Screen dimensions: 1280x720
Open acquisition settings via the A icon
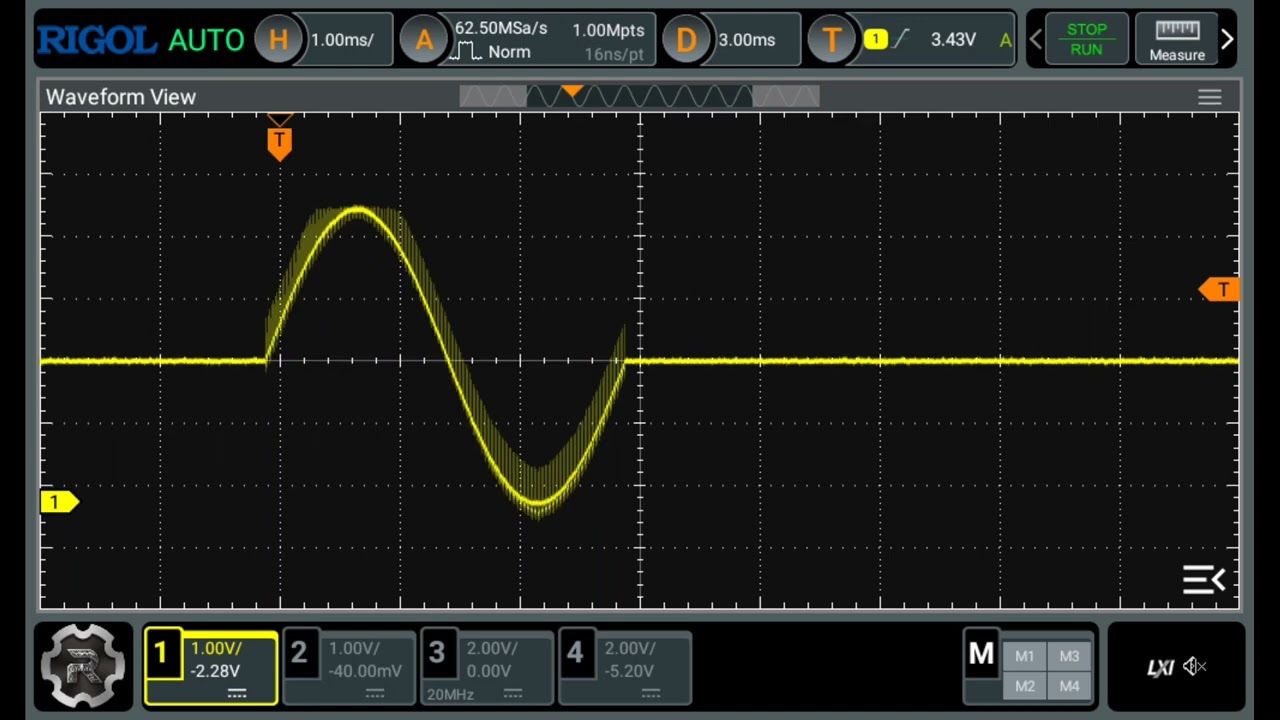(x=425, y=39)
